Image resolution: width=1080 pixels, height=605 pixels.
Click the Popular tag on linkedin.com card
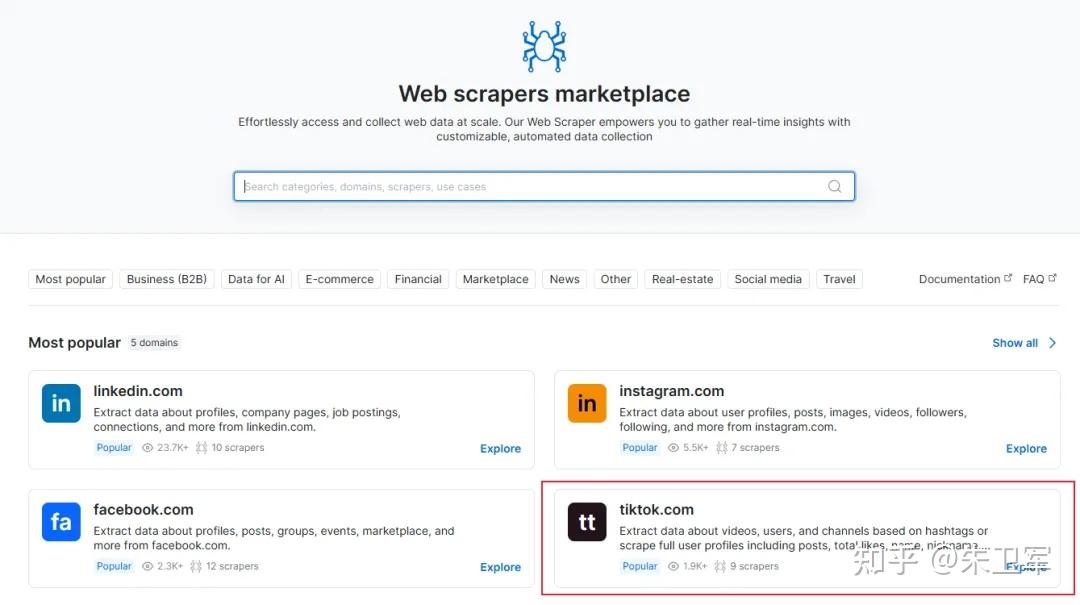point(114,447)
